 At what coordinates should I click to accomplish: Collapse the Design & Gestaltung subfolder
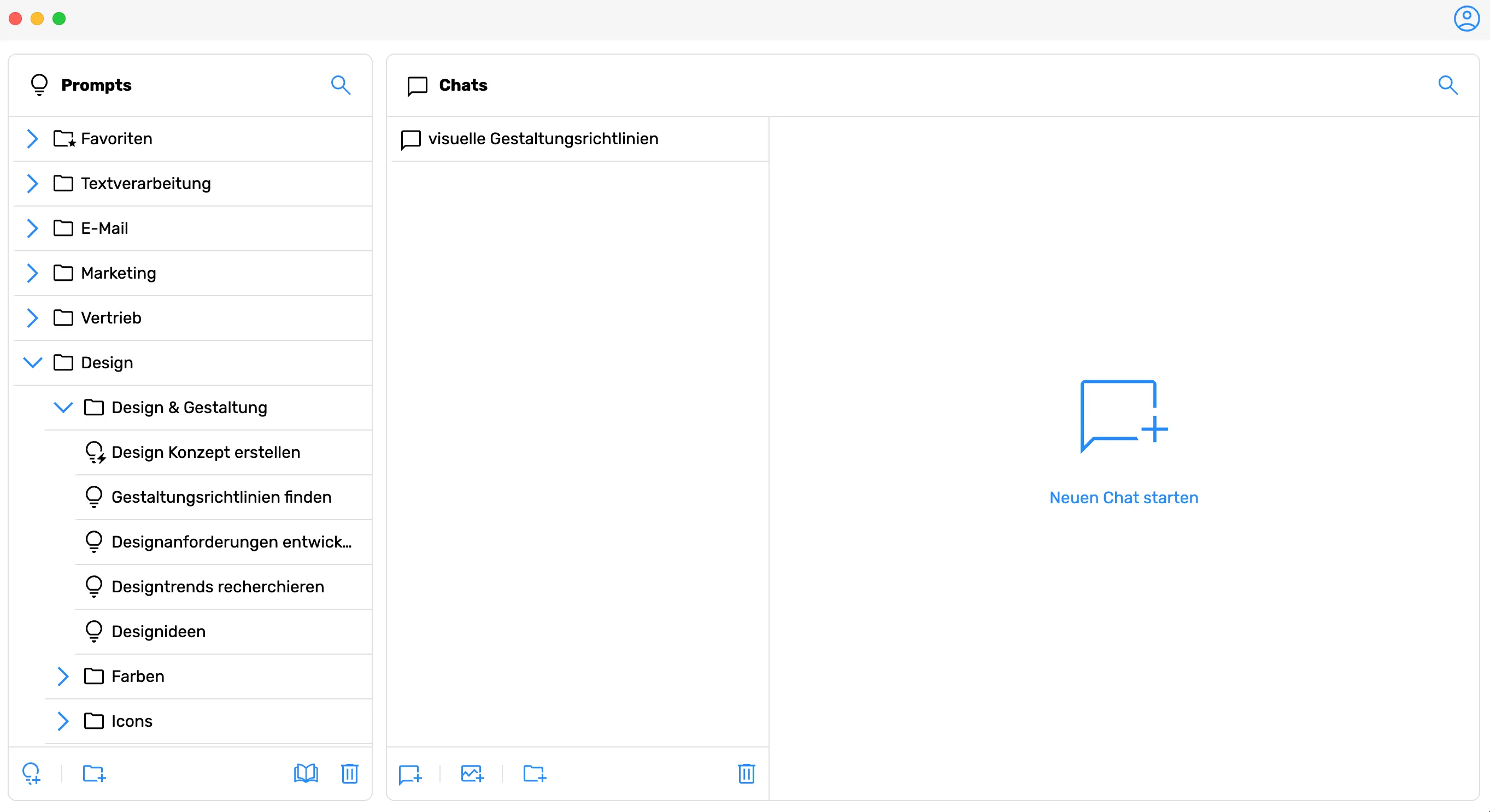[63, 407]
